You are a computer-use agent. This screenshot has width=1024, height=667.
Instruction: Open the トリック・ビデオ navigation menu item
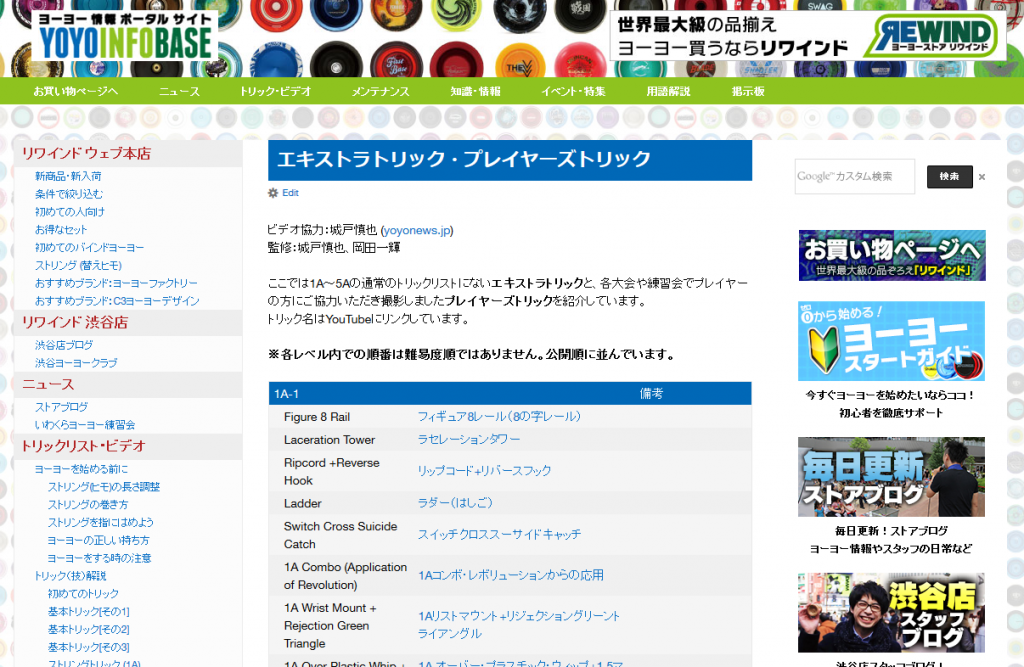click(275, 91)
